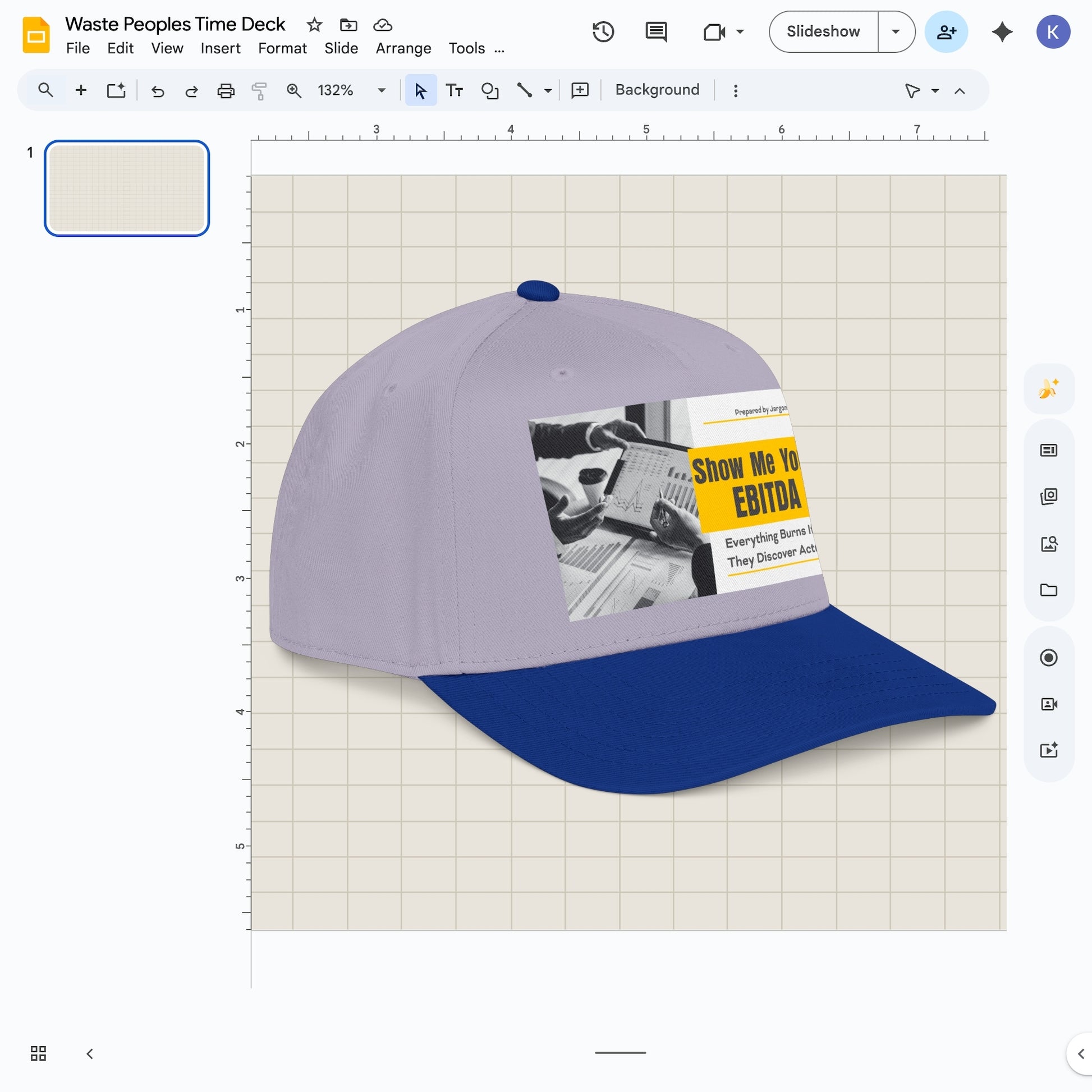Add a new slide with plus icon
The height and width of the screenshot is (1092, 1092).
[x=81, y=90]
